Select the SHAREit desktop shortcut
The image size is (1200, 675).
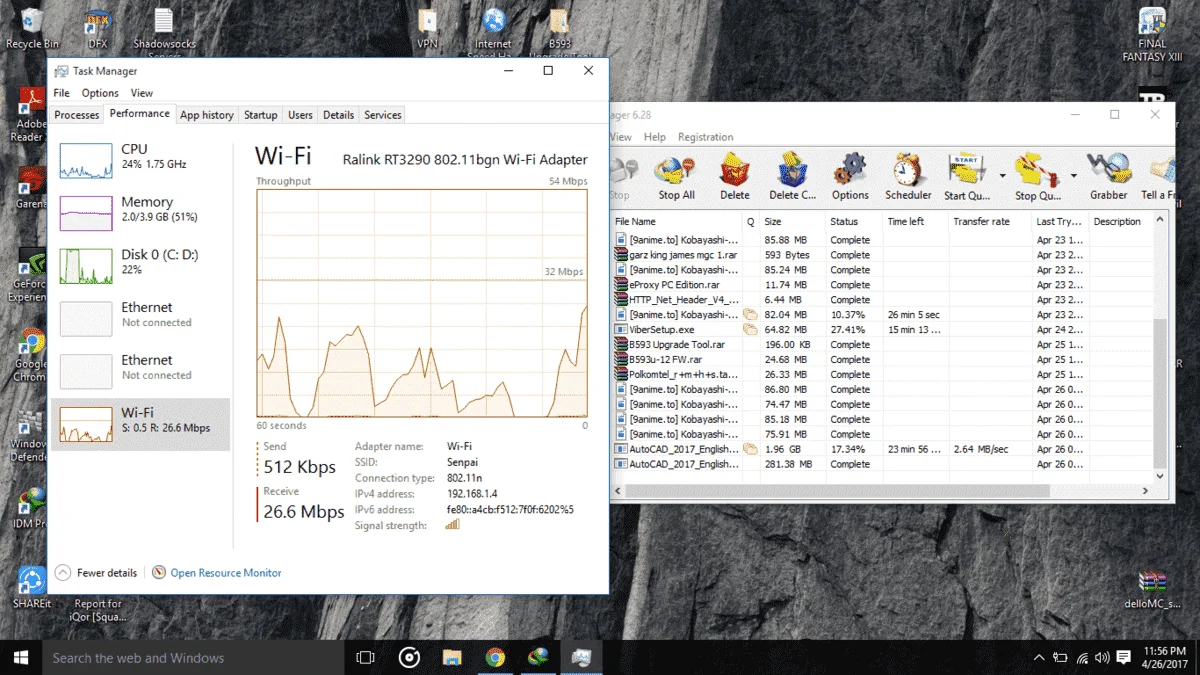(x=32, y=588)
